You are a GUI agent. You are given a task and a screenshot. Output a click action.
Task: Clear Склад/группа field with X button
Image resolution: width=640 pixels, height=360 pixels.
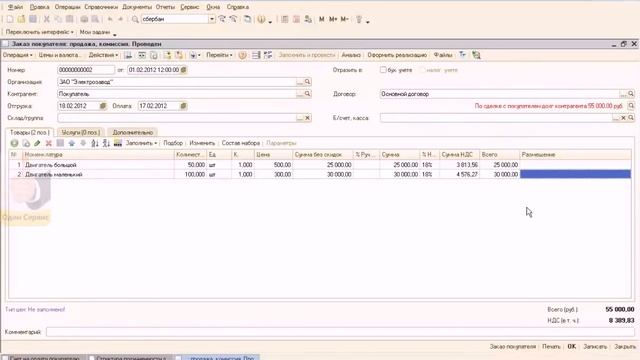point(307,118)
